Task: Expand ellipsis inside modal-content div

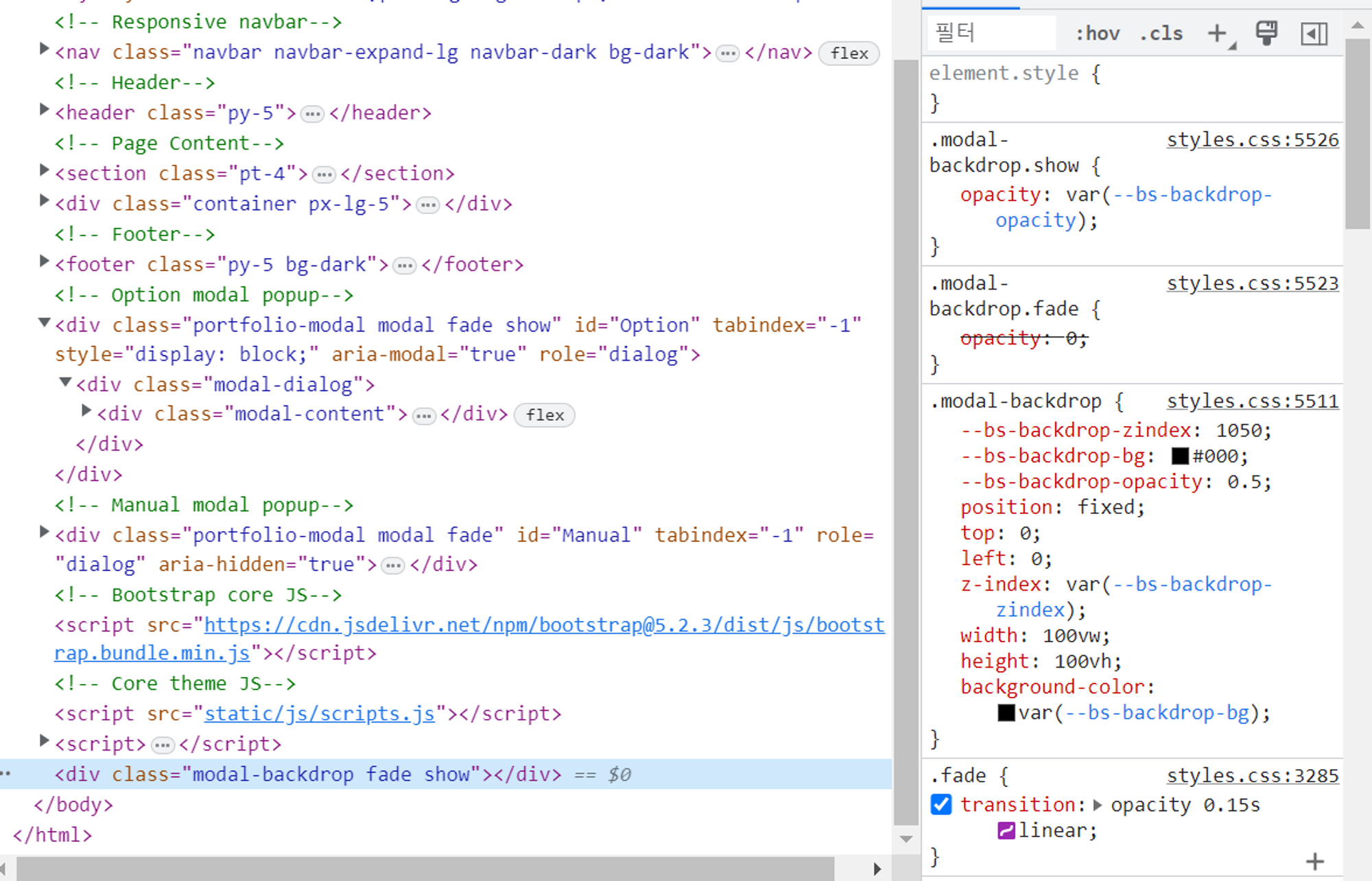Action: pyautogui.click(x=424, y=416)
